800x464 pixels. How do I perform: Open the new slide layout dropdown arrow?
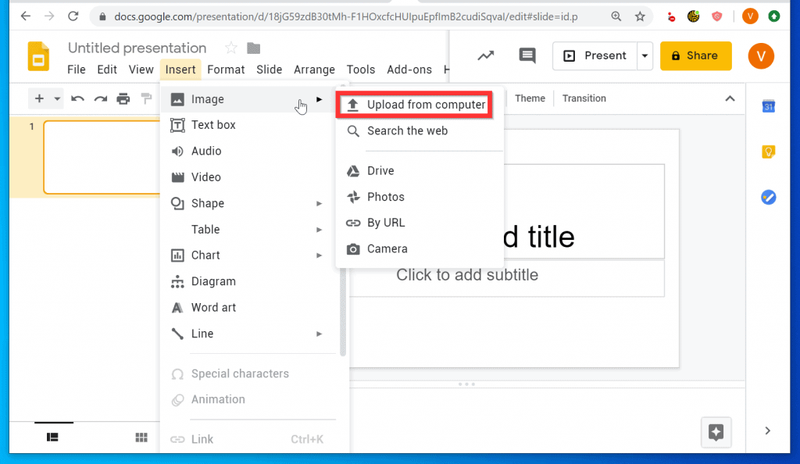tap(57, 99)
